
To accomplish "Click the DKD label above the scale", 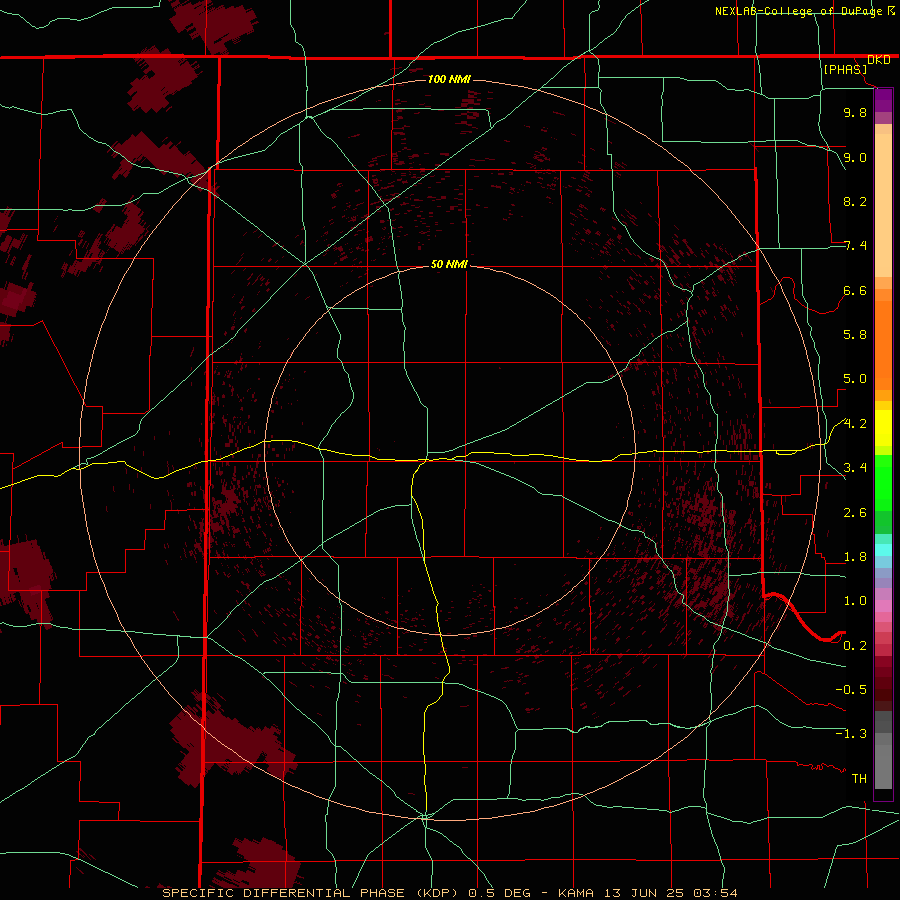I will (x=879, y=60).
